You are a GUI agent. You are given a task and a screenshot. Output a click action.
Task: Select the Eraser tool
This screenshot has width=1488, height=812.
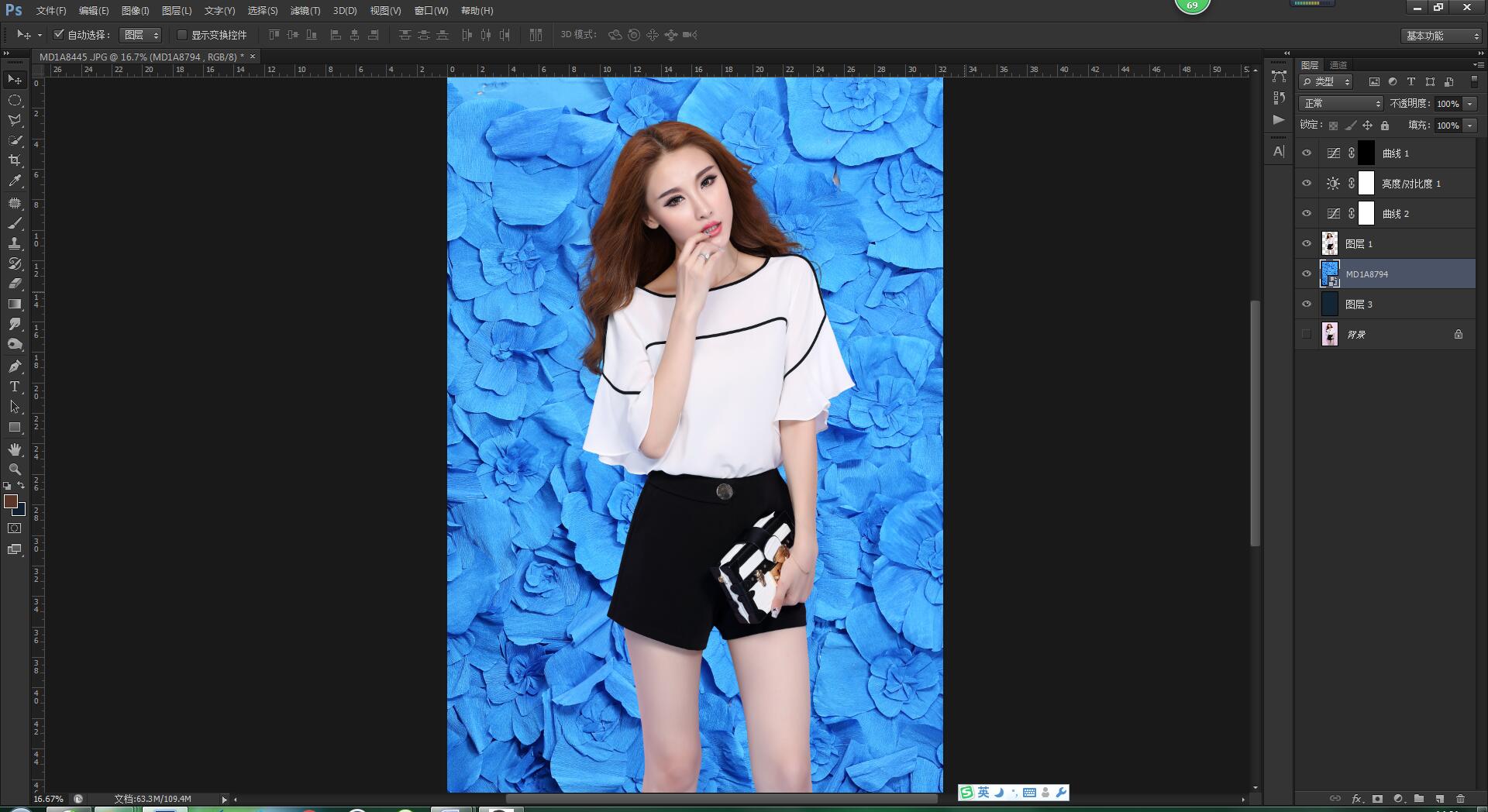(15, 284)
